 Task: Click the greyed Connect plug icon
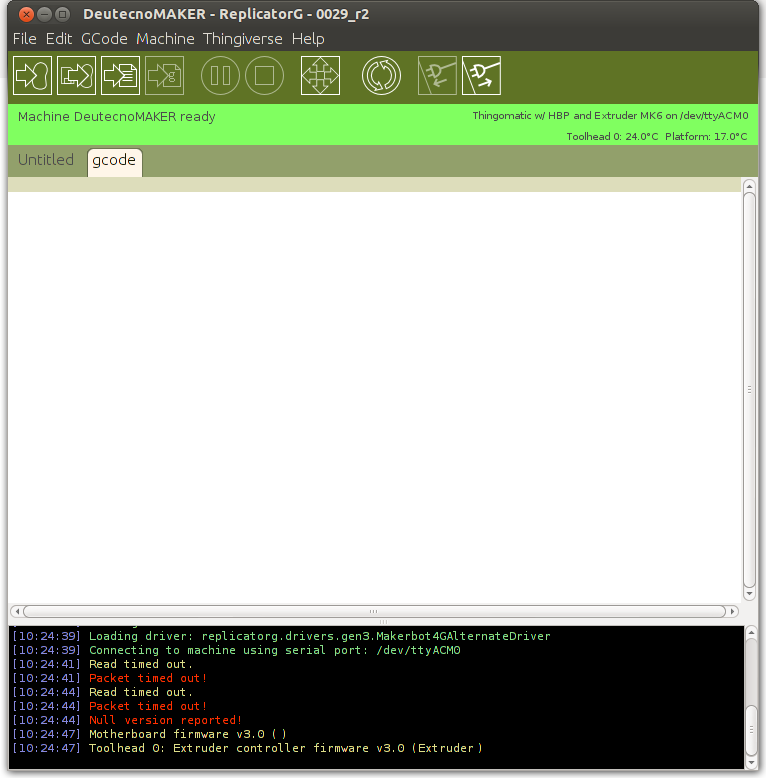coord(437,76)
